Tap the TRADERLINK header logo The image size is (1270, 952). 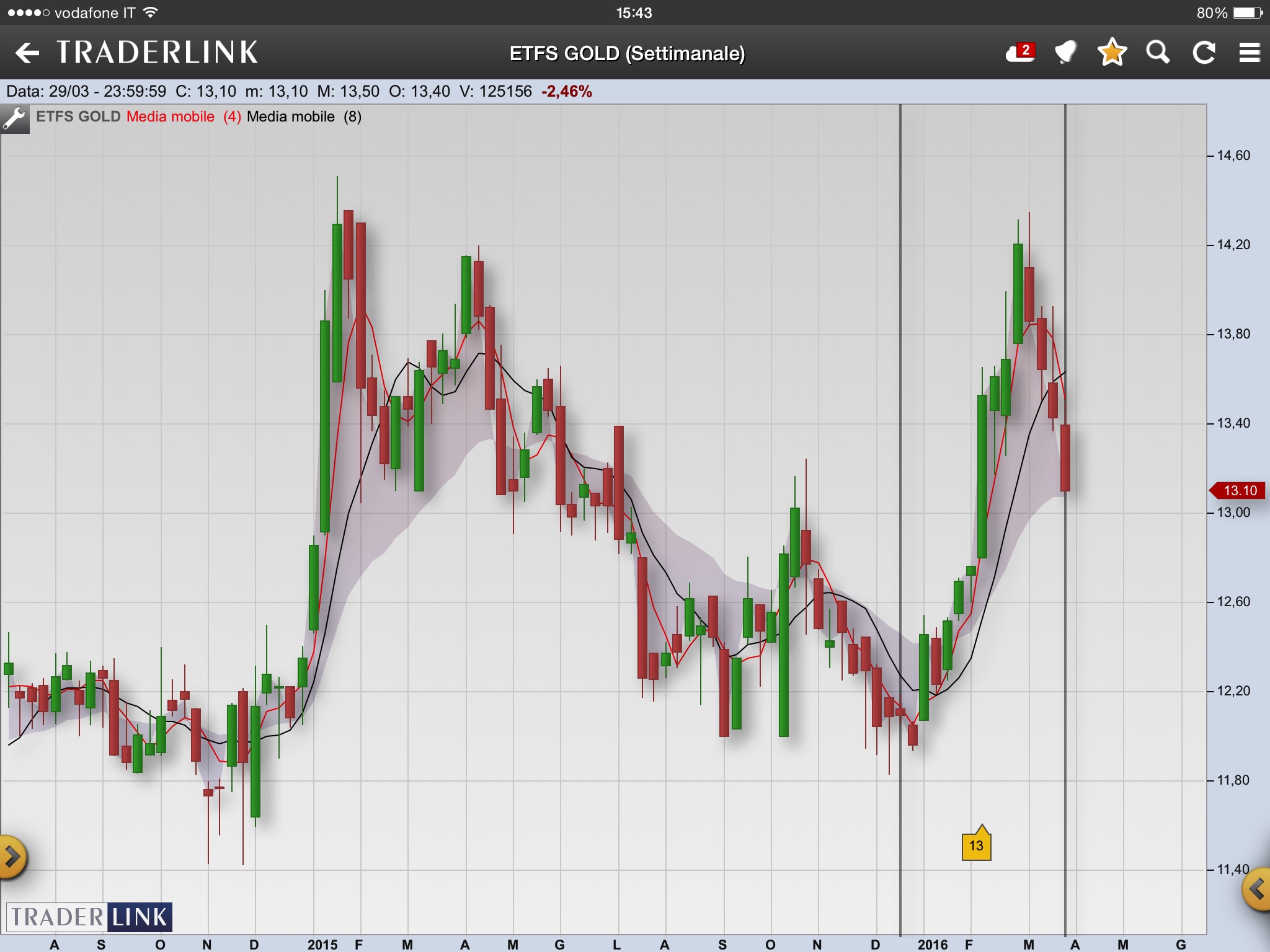(157, 53)
